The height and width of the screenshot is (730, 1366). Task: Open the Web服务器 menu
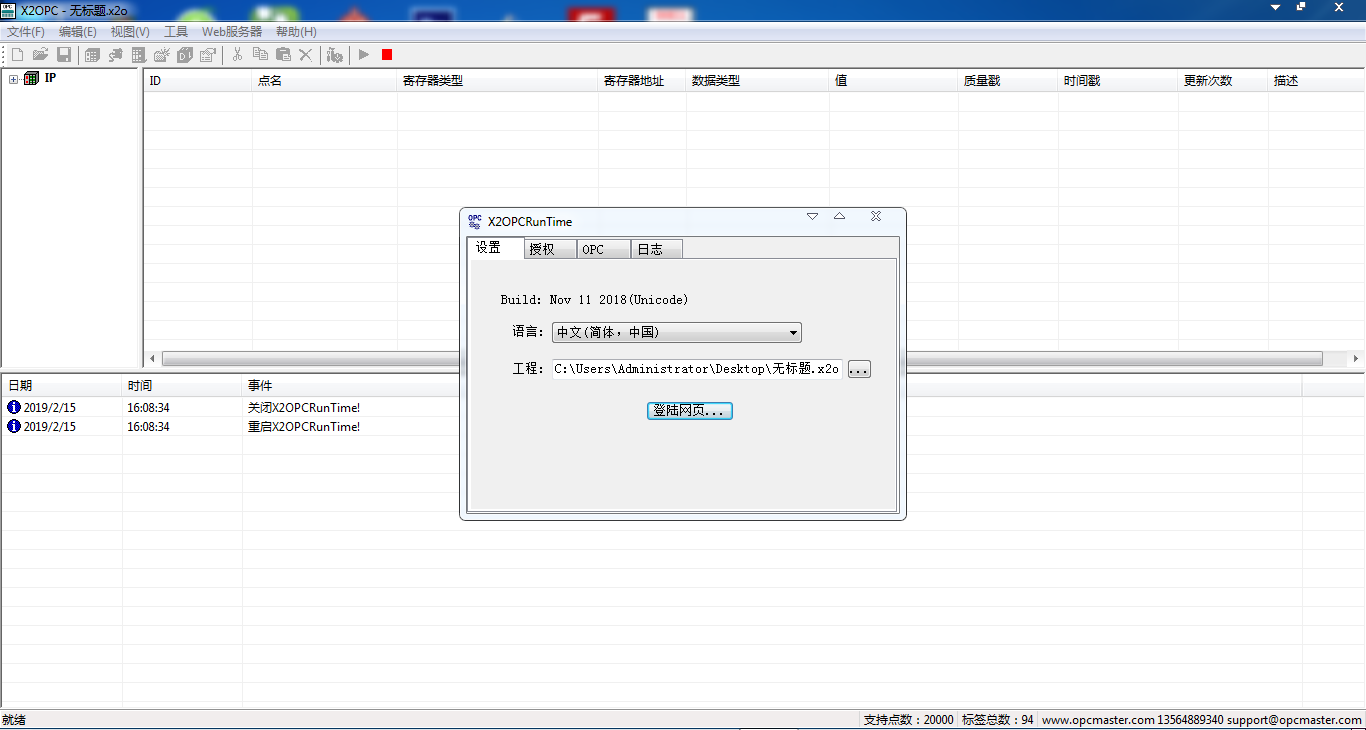[232, 32]
